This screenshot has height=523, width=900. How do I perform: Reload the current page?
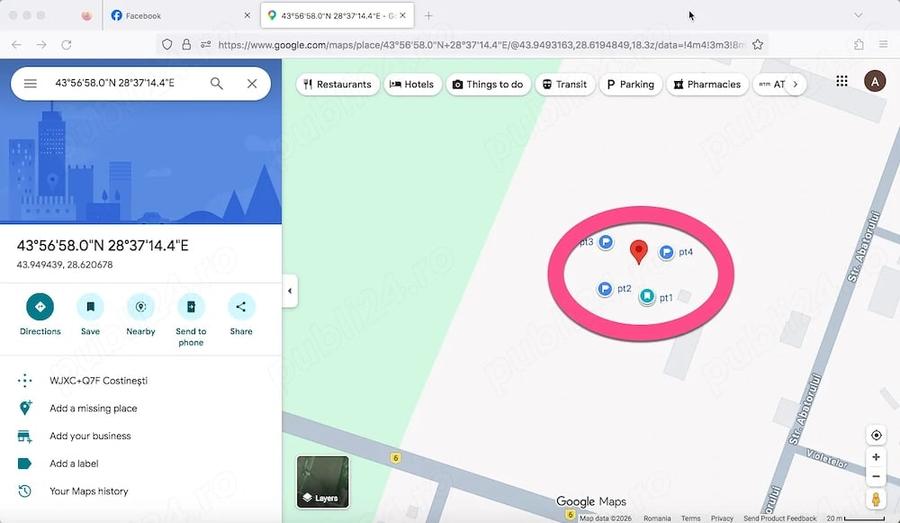[x=67, y=44]
